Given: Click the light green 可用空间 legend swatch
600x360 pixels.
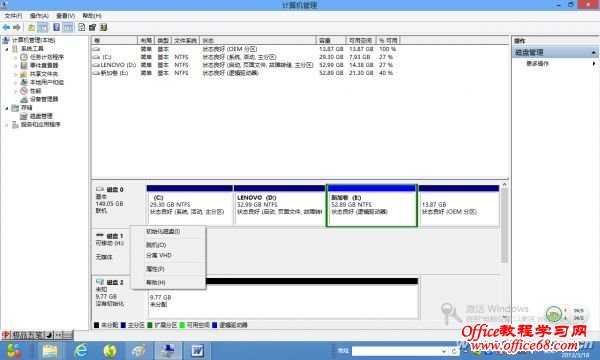Looking at the screenshot, I should pyautogui.click(x=182, y=325).
